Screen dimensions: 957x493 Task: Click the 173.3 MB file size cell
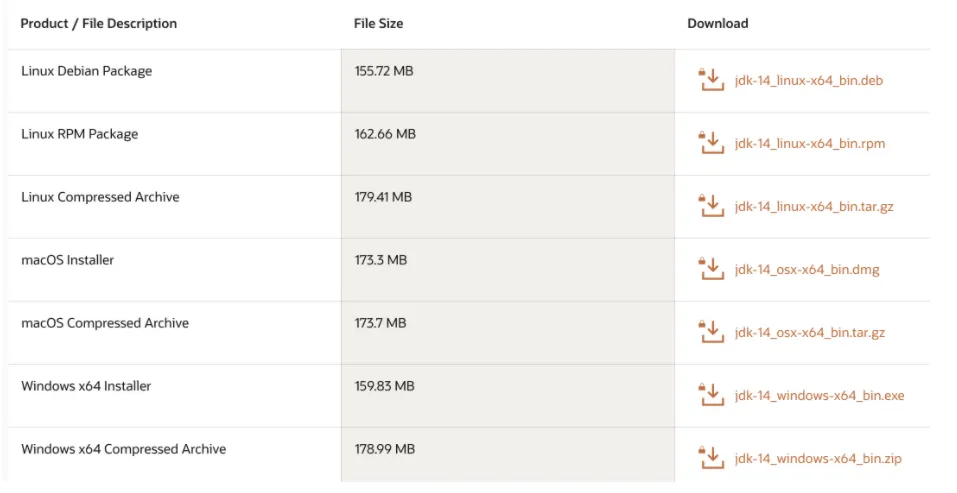pyautogui.click(x=380, y=260)
